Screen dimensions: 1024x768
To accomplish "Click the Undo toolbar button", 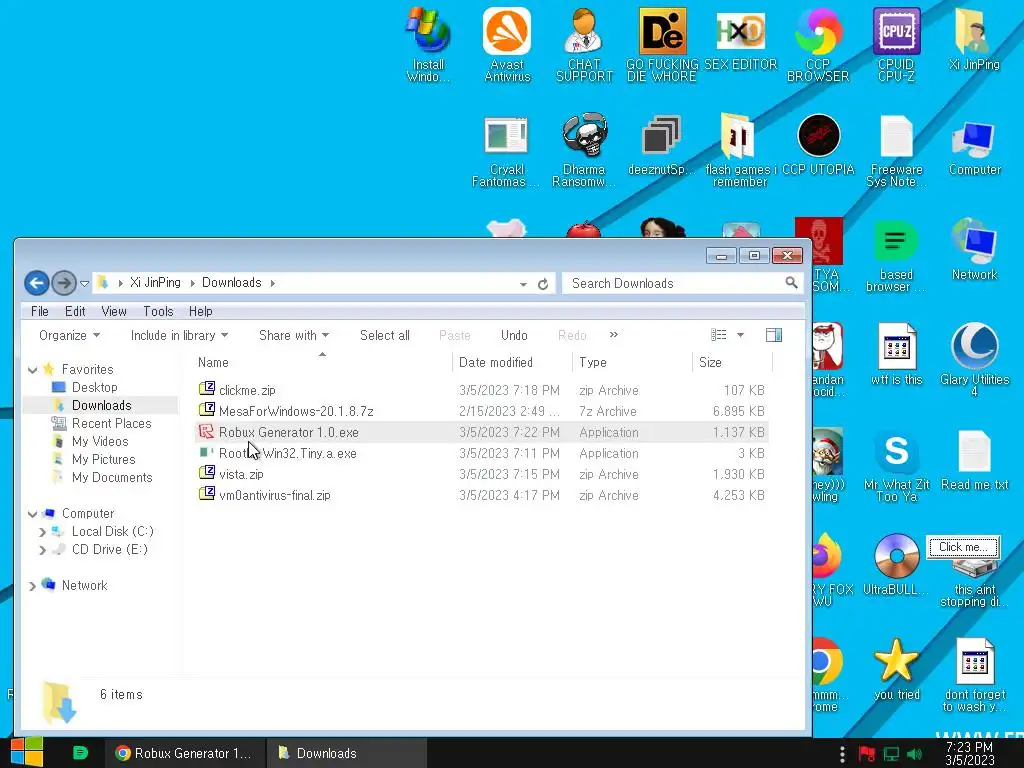I will [514, 335].
